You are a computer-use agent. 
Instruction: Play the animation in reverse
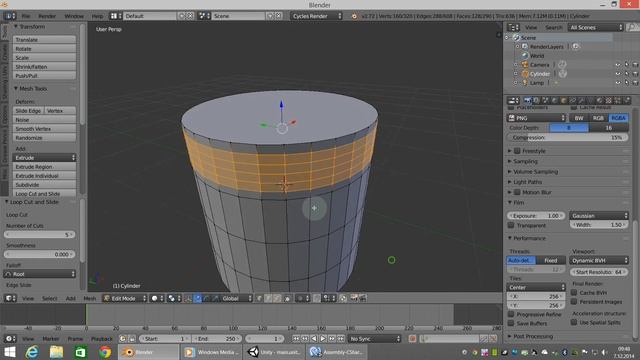314,339
